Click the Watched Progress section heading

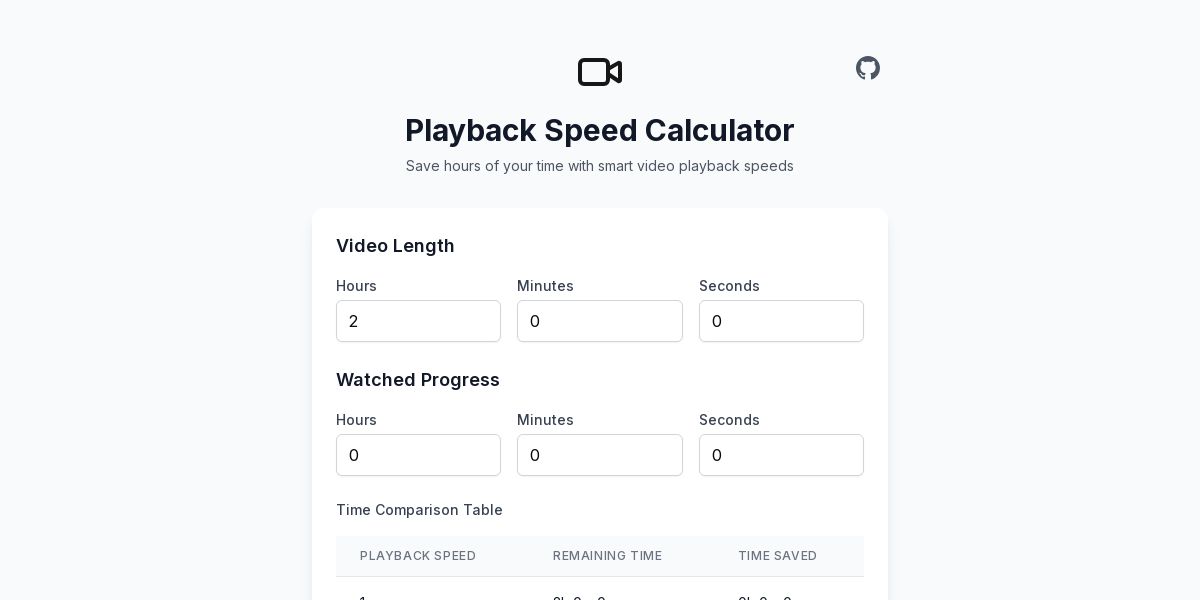[418, 380]
